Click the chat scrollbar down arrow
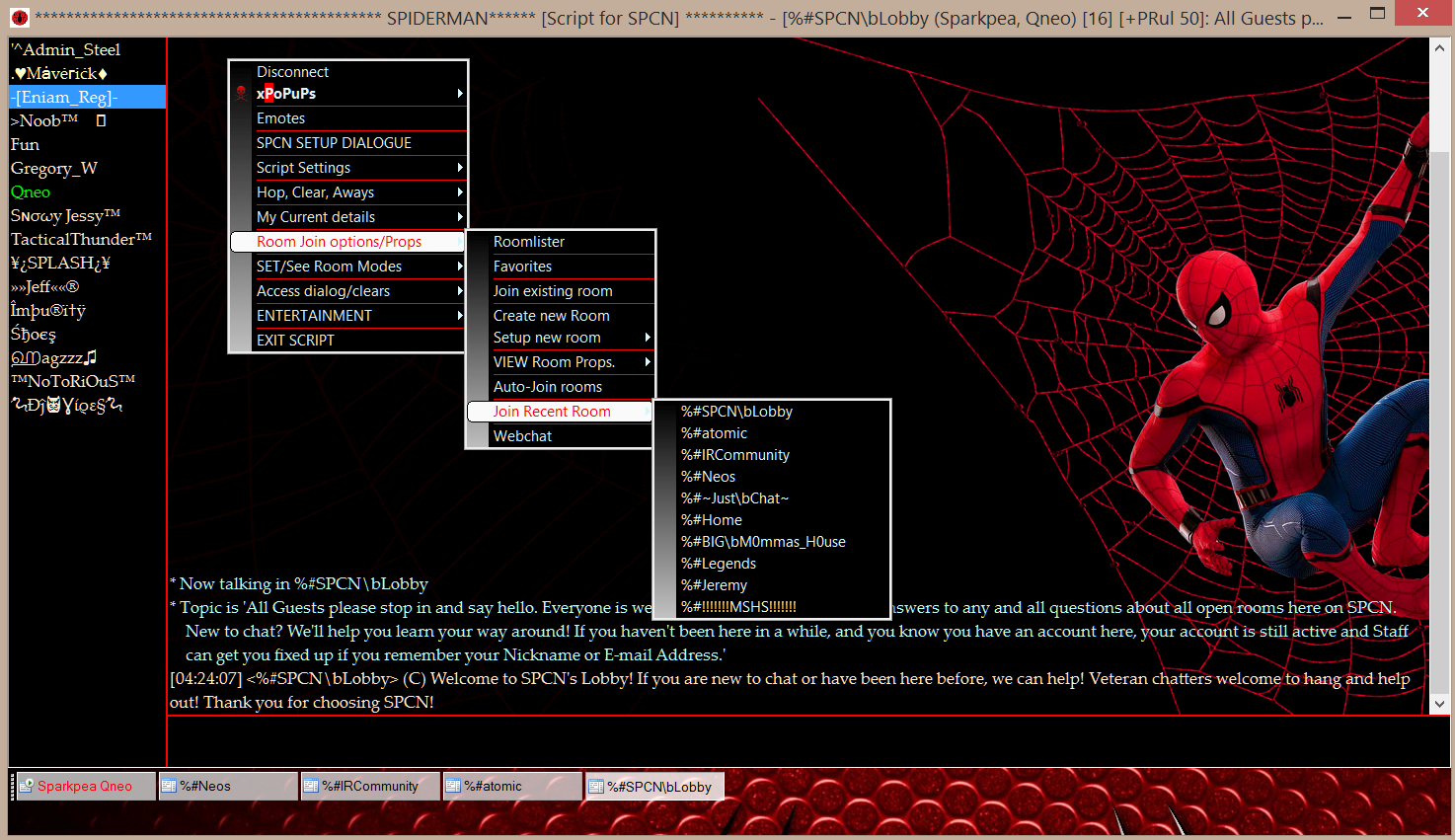This screenshot has width=1455, height=840. coord(1440,704)
